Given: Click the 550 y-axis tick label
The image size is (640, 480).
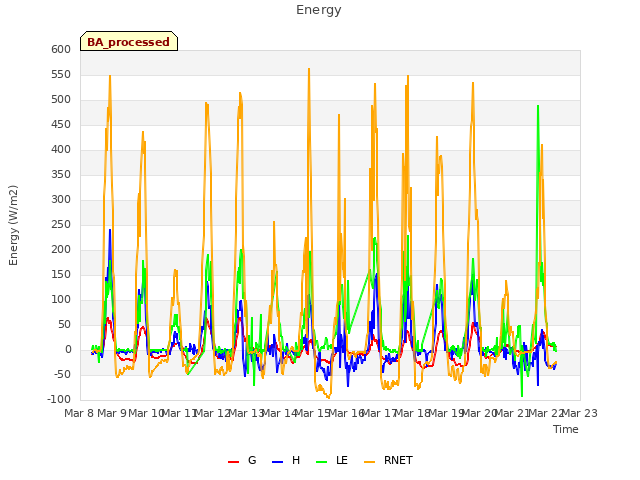Looking at the screenshot, I should pos(61,74).
